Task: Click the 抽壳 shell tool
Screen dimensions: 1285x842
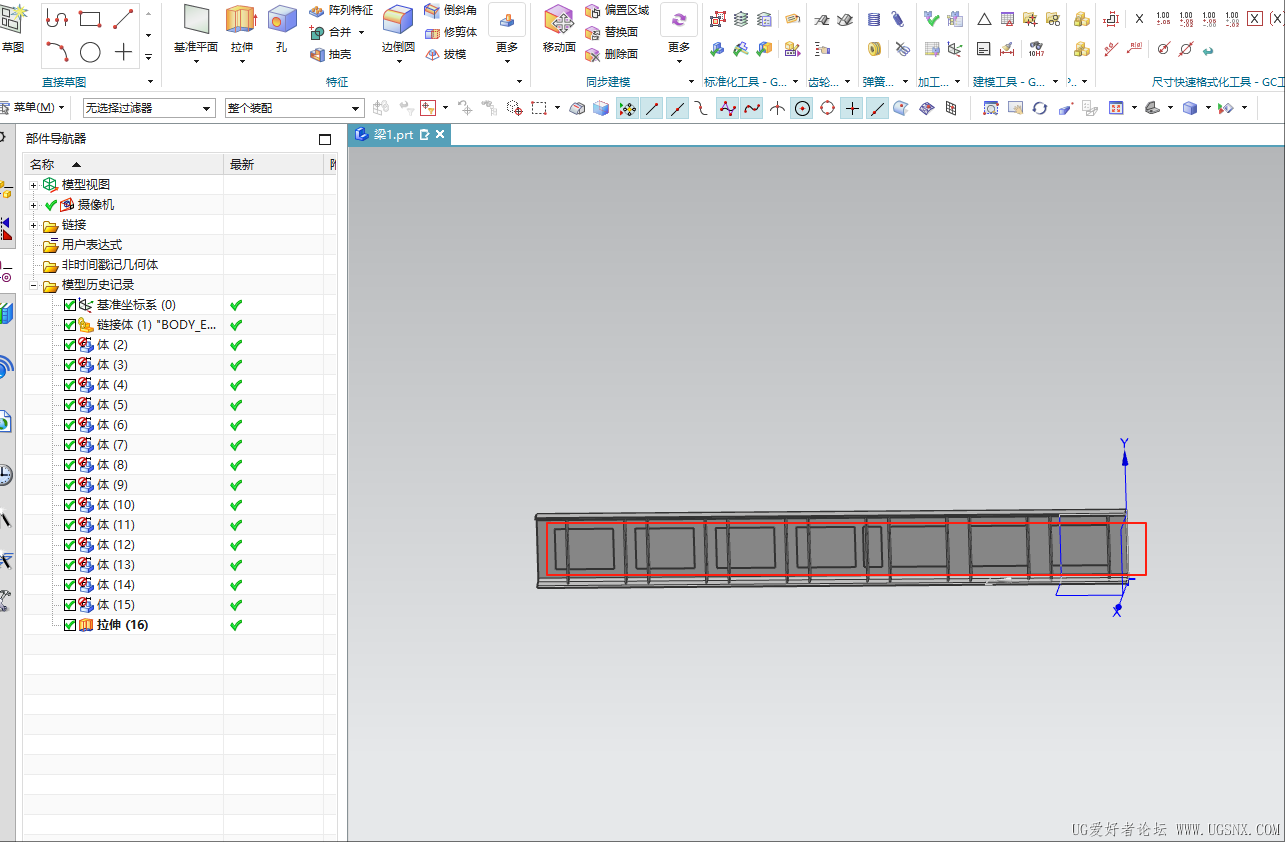Action: pos(331,54)
